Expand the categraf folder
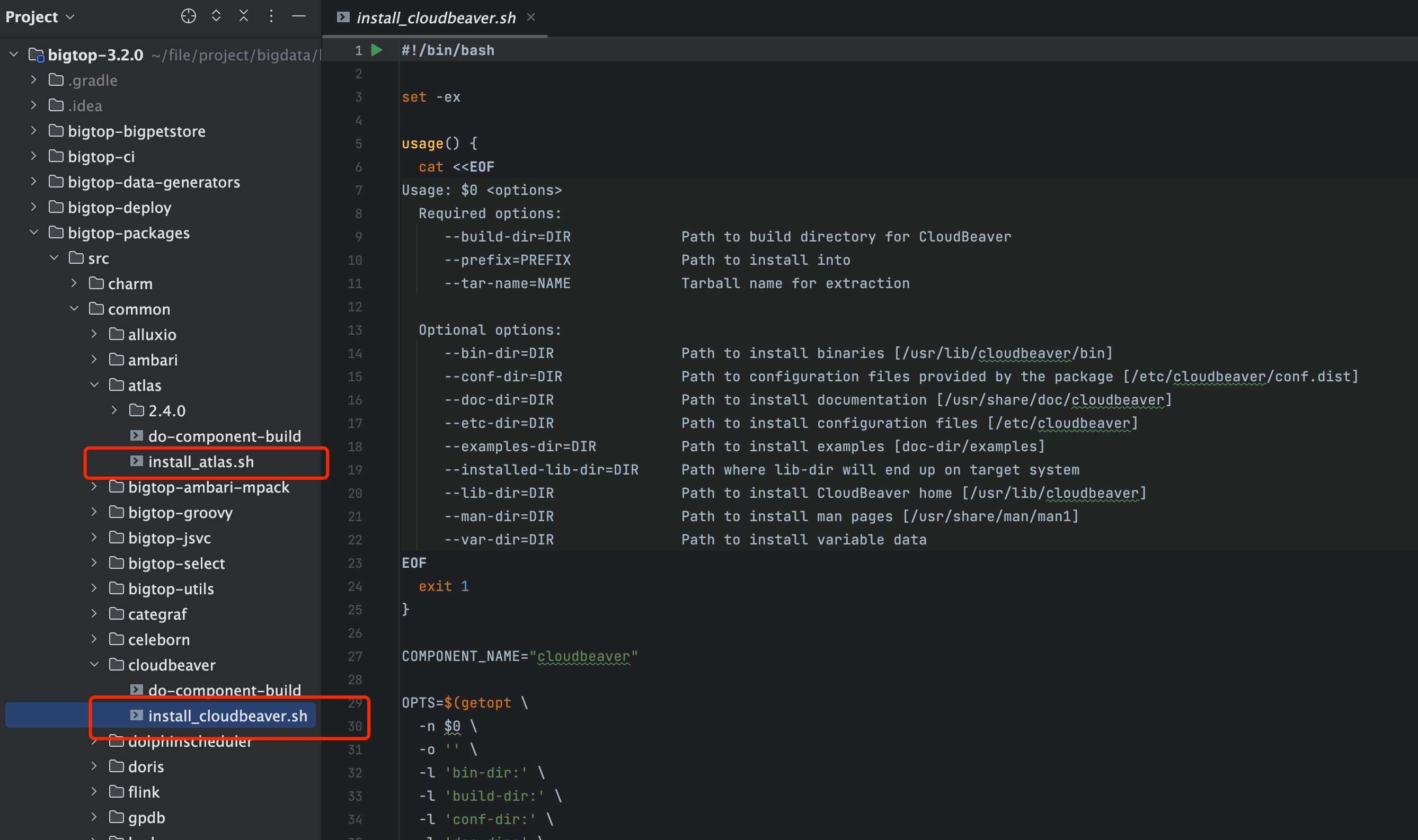The height and width of the screenshot is (840, 1418). point(94,614)
